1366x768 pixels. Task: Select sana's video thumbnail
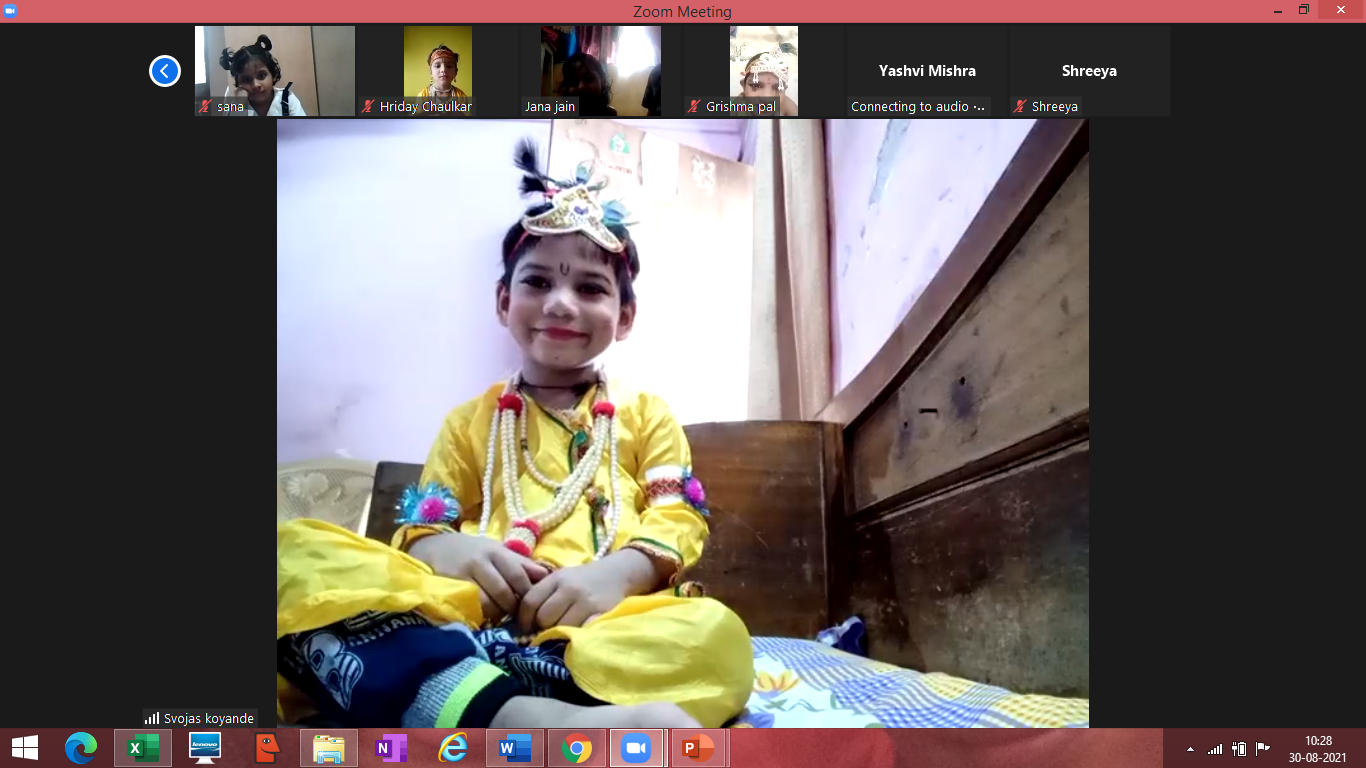pyautogui.click(x=275, y=71)
